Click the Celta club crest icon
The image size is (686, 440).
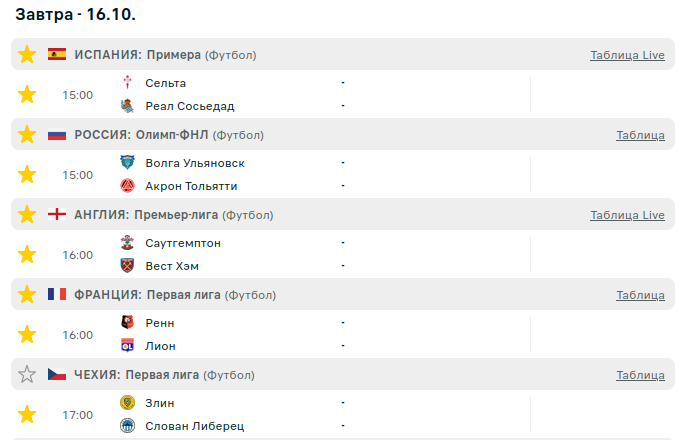point(127,83)
